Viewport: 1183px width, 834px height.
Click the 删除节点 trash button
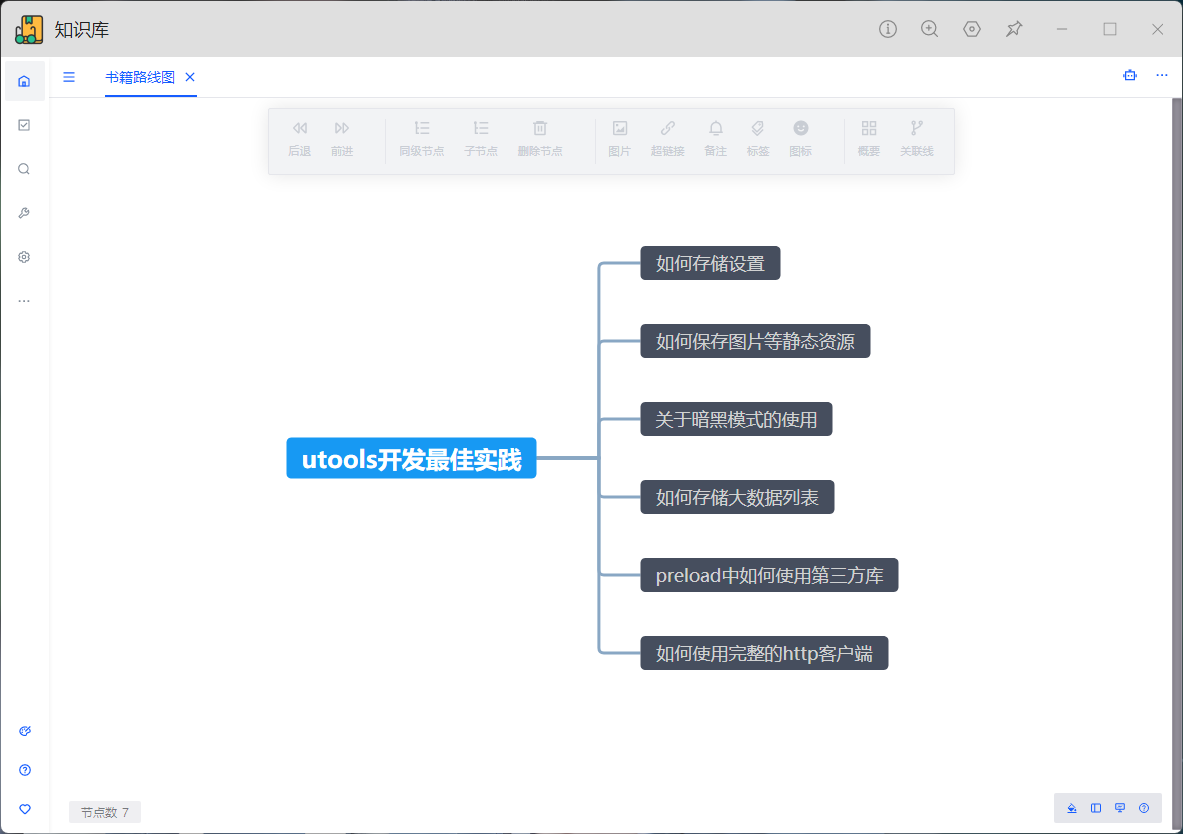pyautogui.click(x=540, y=139)
